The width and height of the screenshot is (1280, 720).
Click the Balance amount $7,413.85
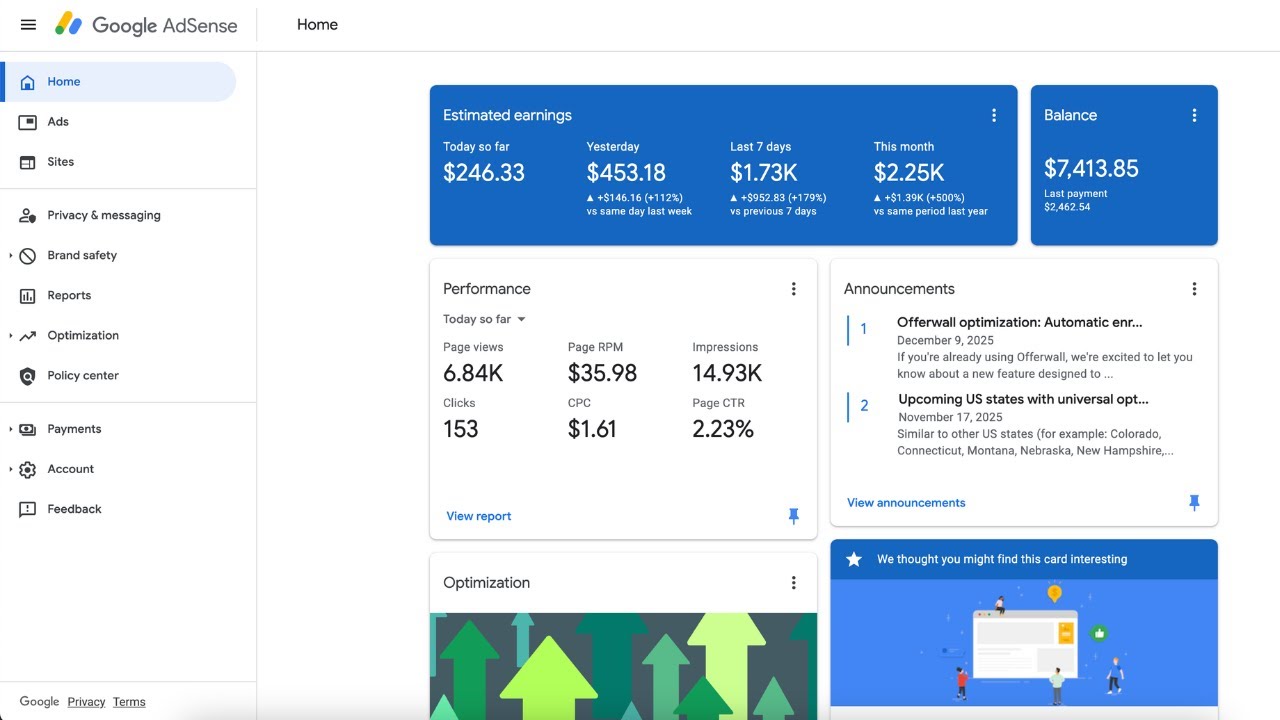pyautogui.click(x=1091, y=168)
